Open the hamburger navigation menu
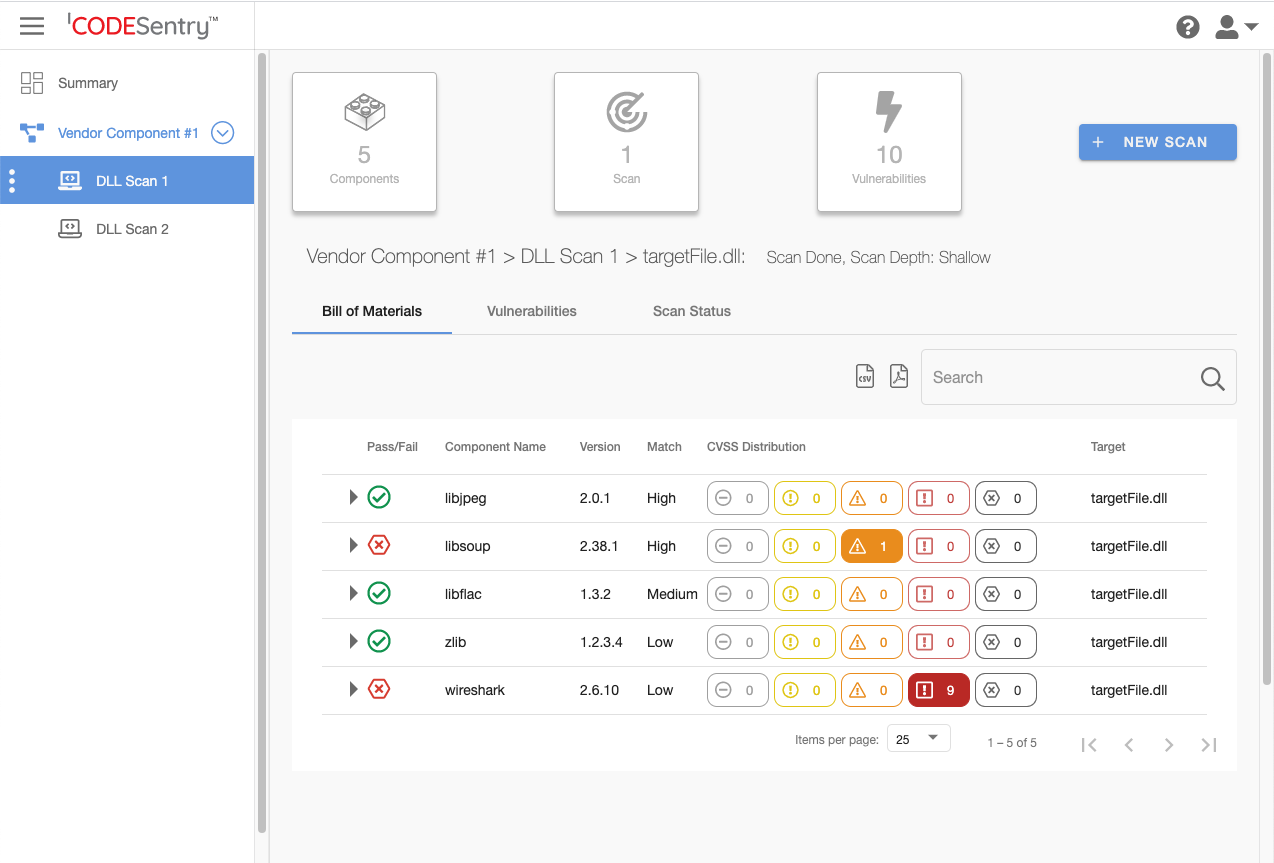1274x863 pixels. pos(31,26)
